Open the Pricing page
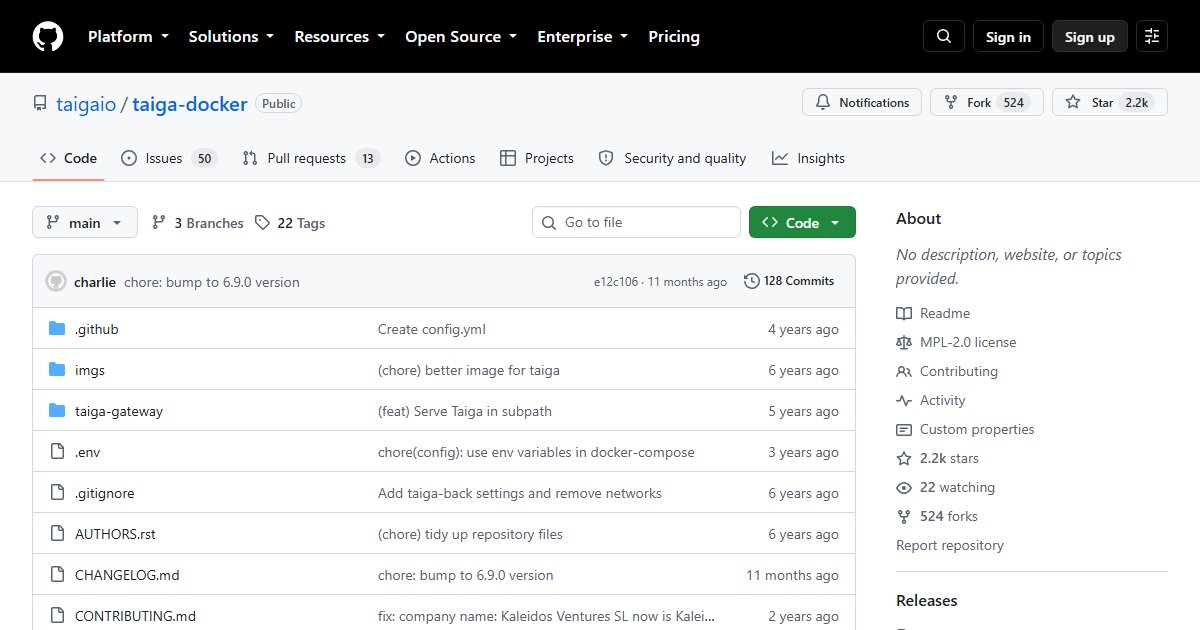 click(x=674, y=37)
